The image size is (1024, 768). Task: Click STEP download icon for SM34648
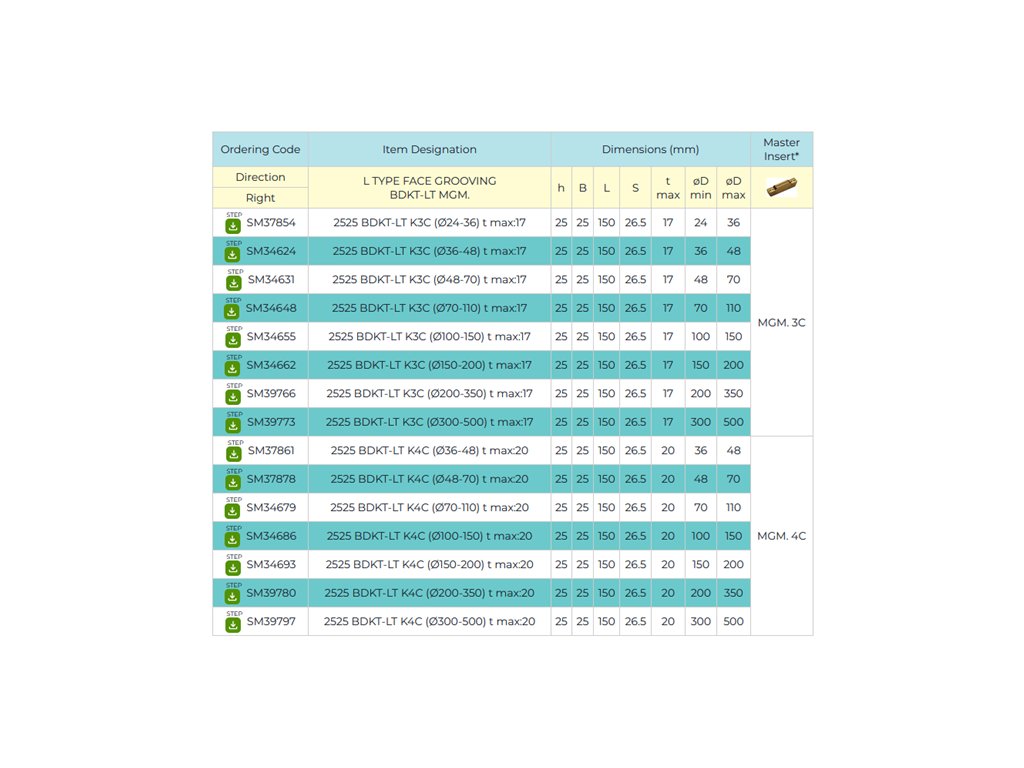[x=233, y=310]
